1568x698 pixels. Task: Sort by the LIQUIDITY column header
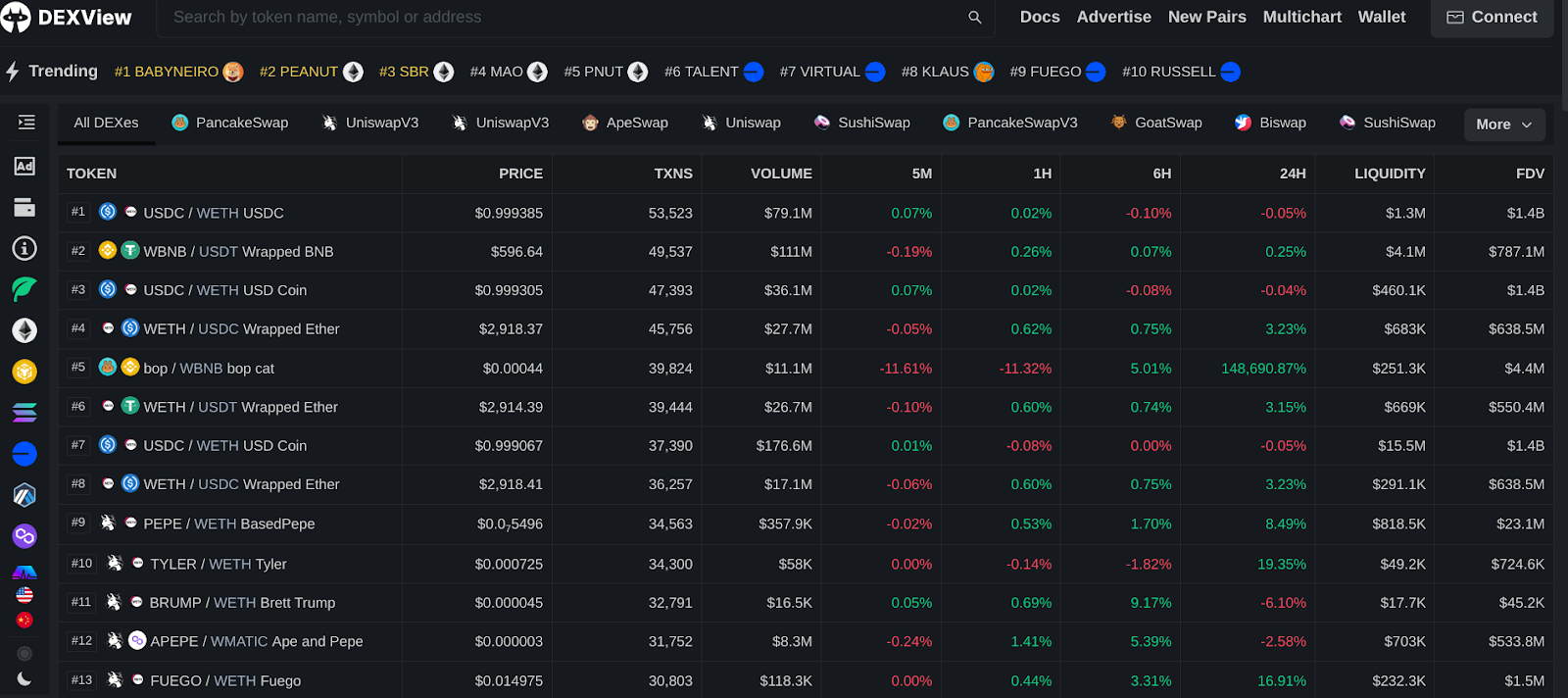[x=1390, y=174]
